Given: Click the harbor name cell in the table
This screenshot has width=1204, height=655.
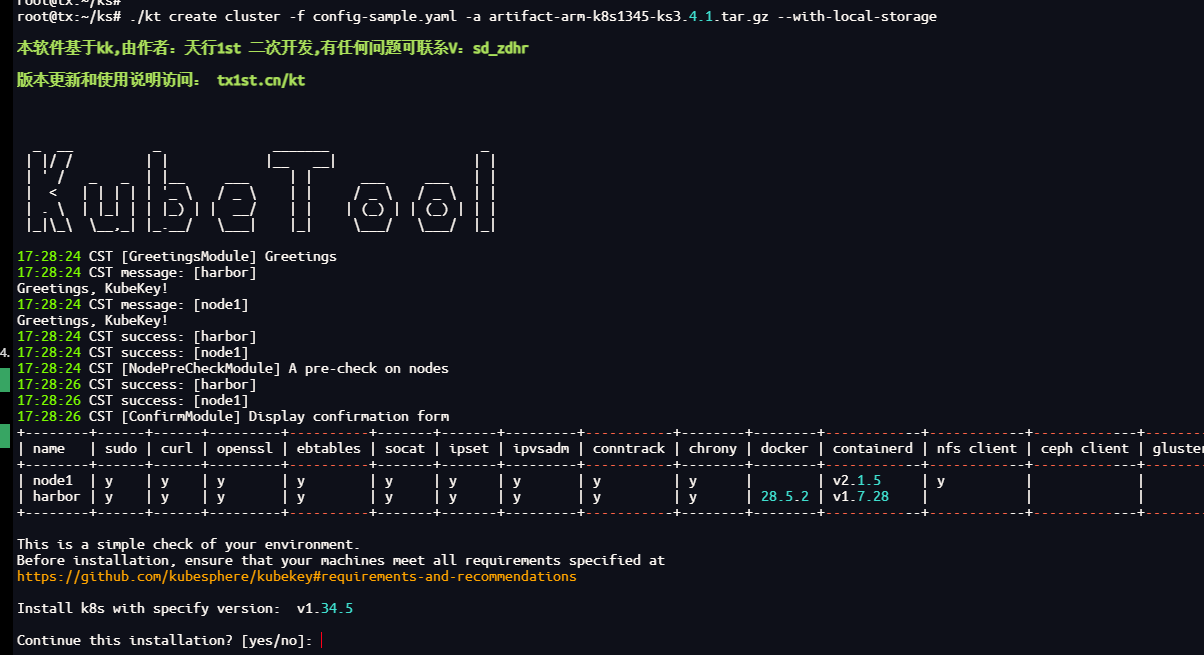Looking at the screenshot, I should point(57,496).
